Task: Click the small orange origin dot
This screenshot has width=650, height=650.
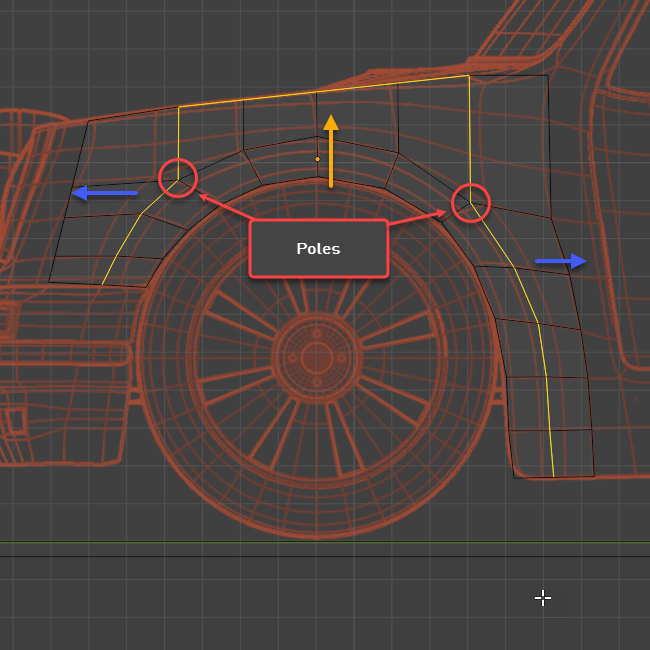Action: 318,159
